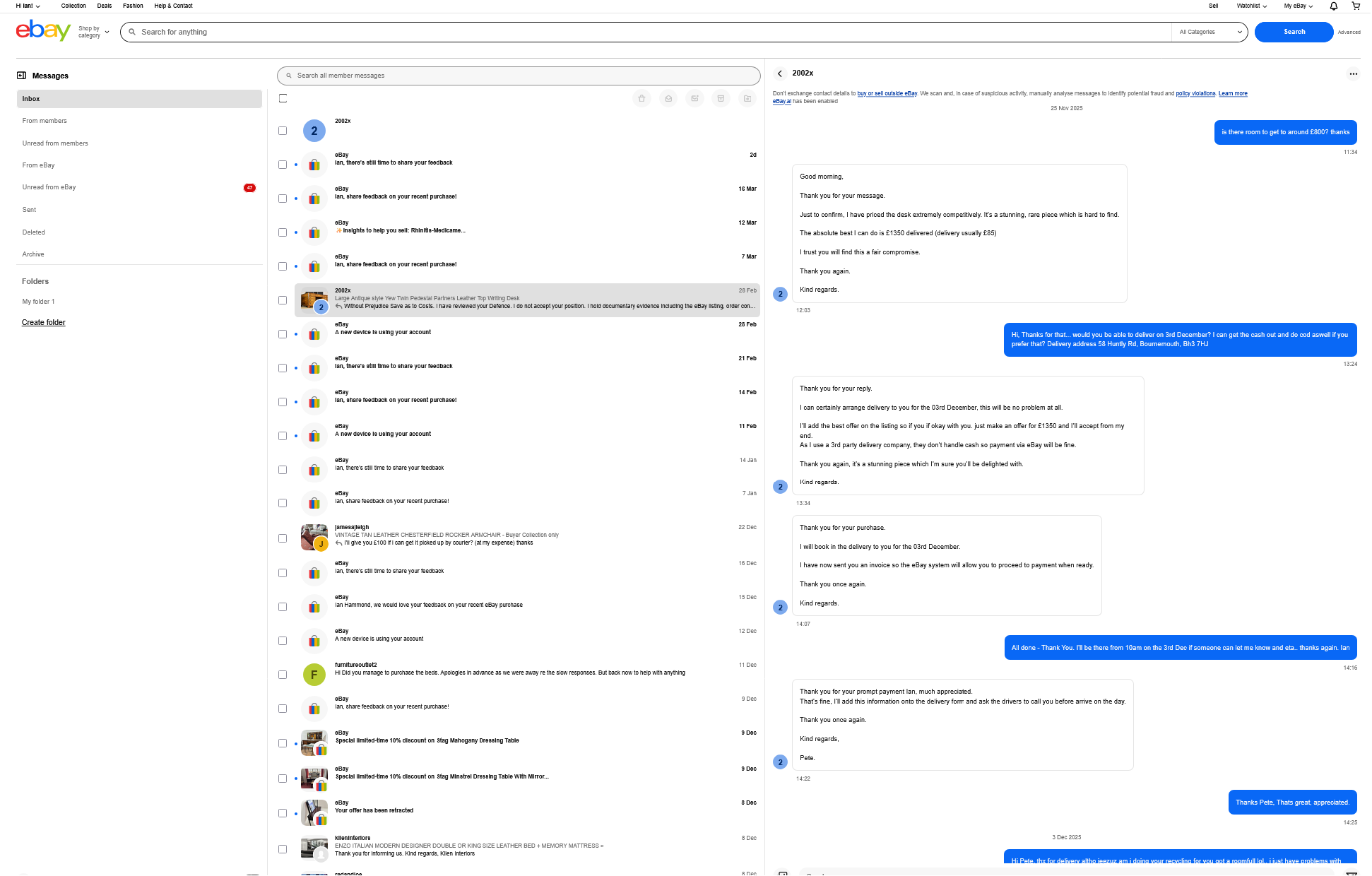Open Unread from eBay folder
The height and width of the screenshot is (876, 1372).
point(49,187)
